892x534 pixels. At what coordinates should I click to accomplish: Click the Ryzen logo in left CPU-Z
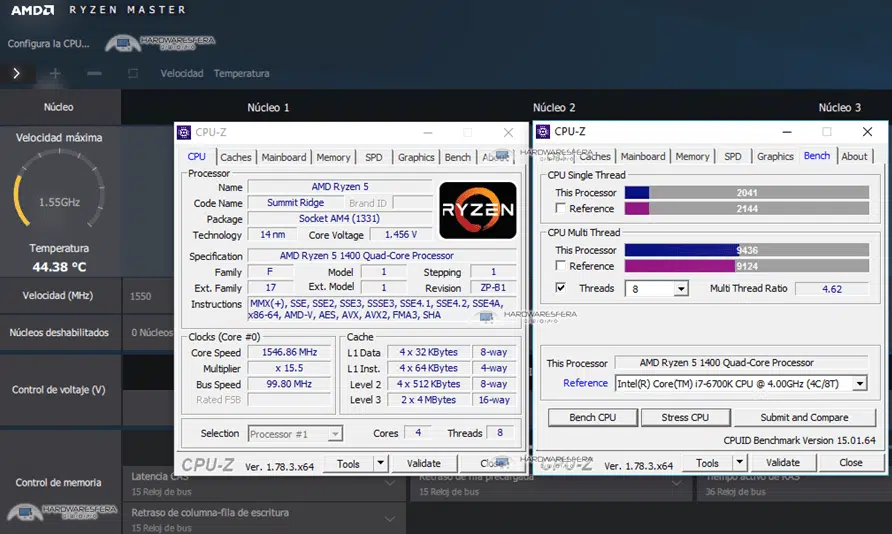click(478, 210)
